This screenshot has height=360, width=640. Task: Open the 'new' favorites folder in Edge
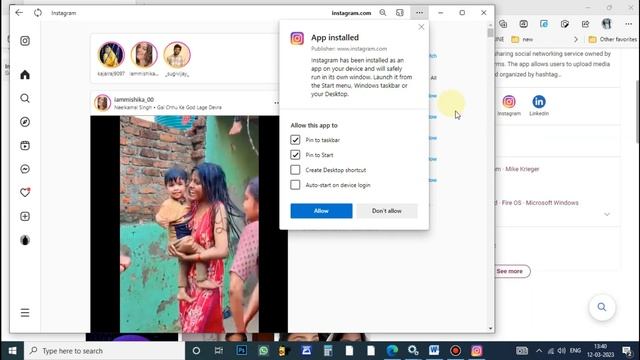(522, 40)
